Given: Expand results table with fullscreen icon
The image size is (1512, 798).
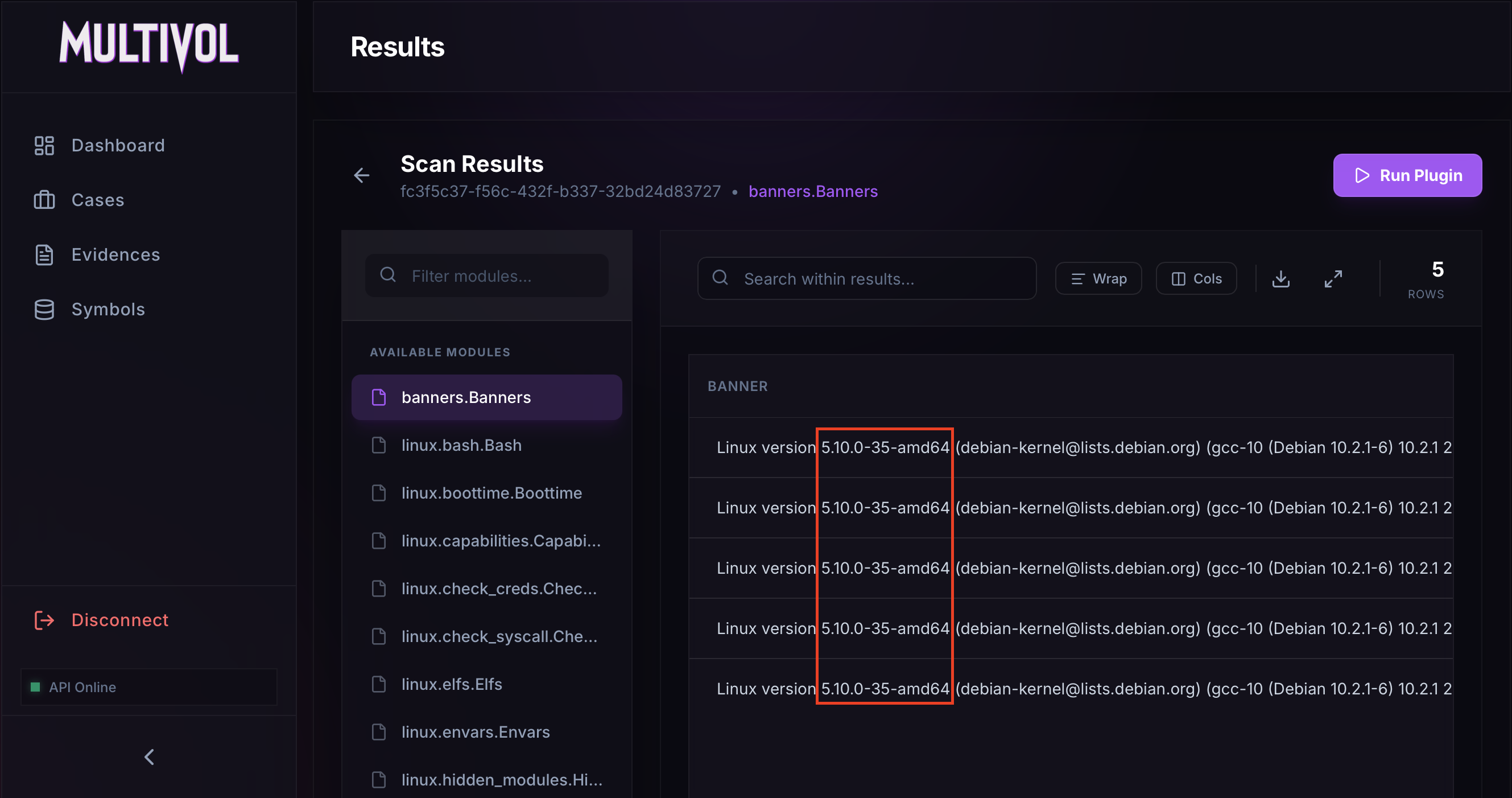Looking at the screenshot, I should point(1333,279).
